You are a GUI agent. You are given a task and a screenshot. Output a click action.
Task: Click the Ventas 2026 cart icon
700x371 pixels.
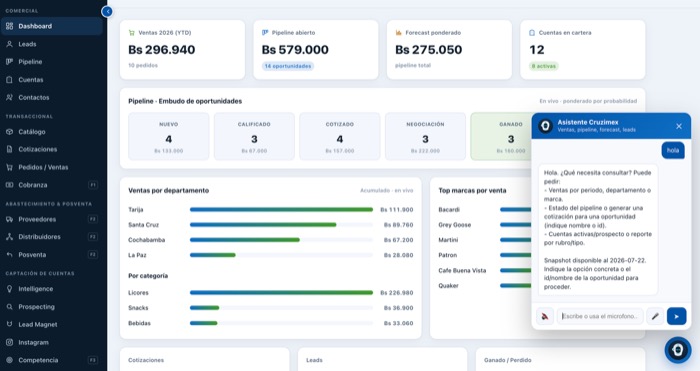pyautogui.click(x=132, y=33)
